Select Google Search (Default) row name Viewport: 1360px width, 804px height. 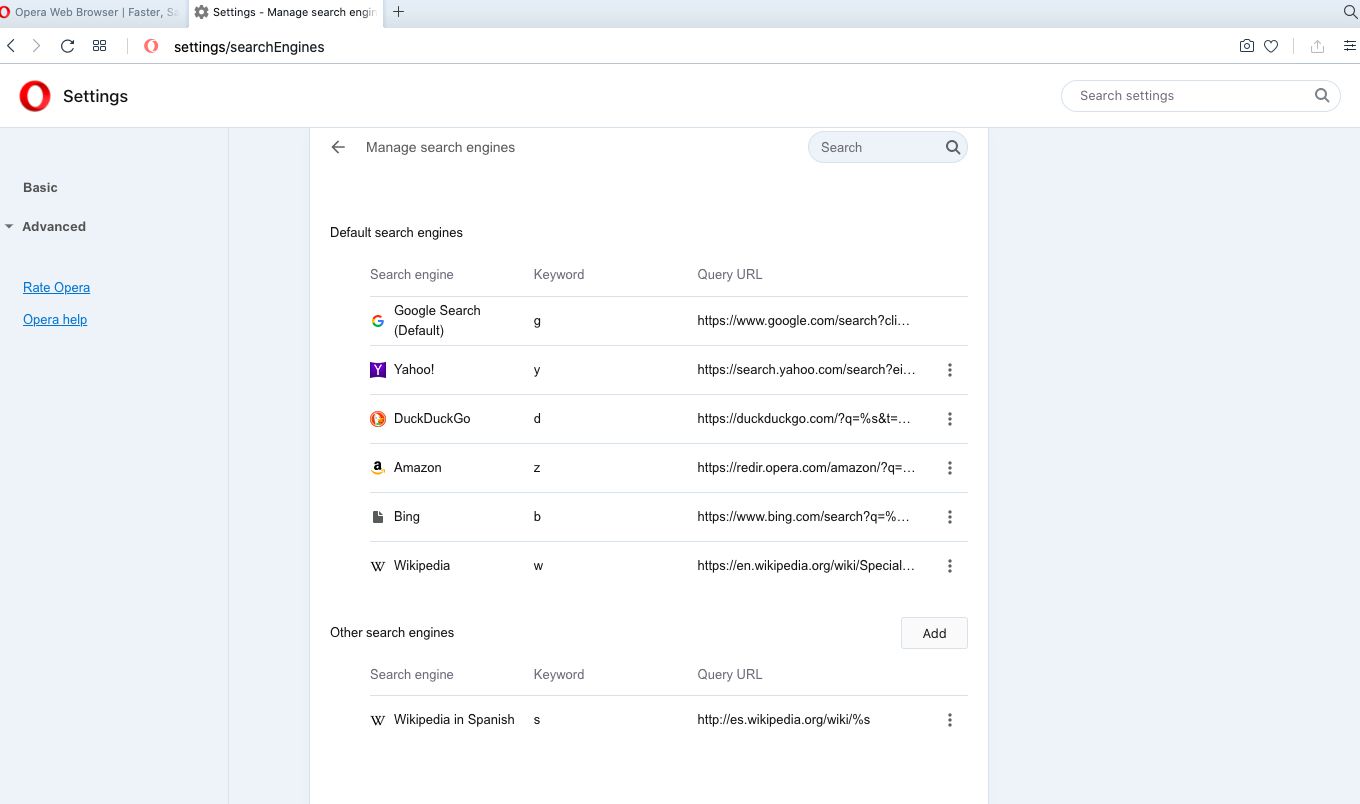pyautogui.click(x=437, y=320)
